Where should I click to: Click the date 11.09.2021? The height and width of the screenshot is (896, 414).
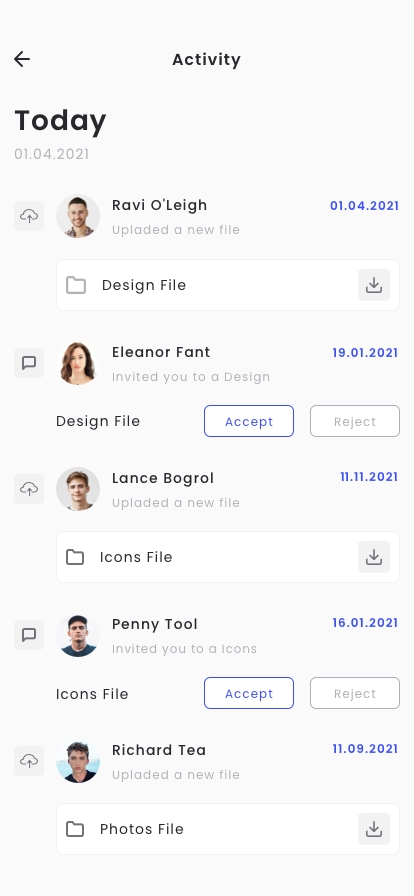click(365, 749)
